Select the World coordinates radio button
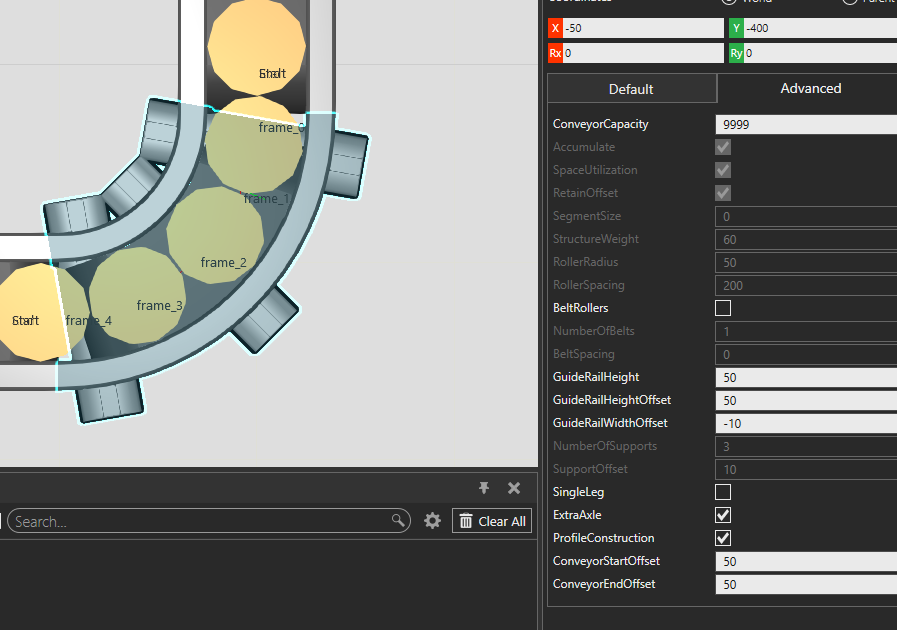 (729, 2)
